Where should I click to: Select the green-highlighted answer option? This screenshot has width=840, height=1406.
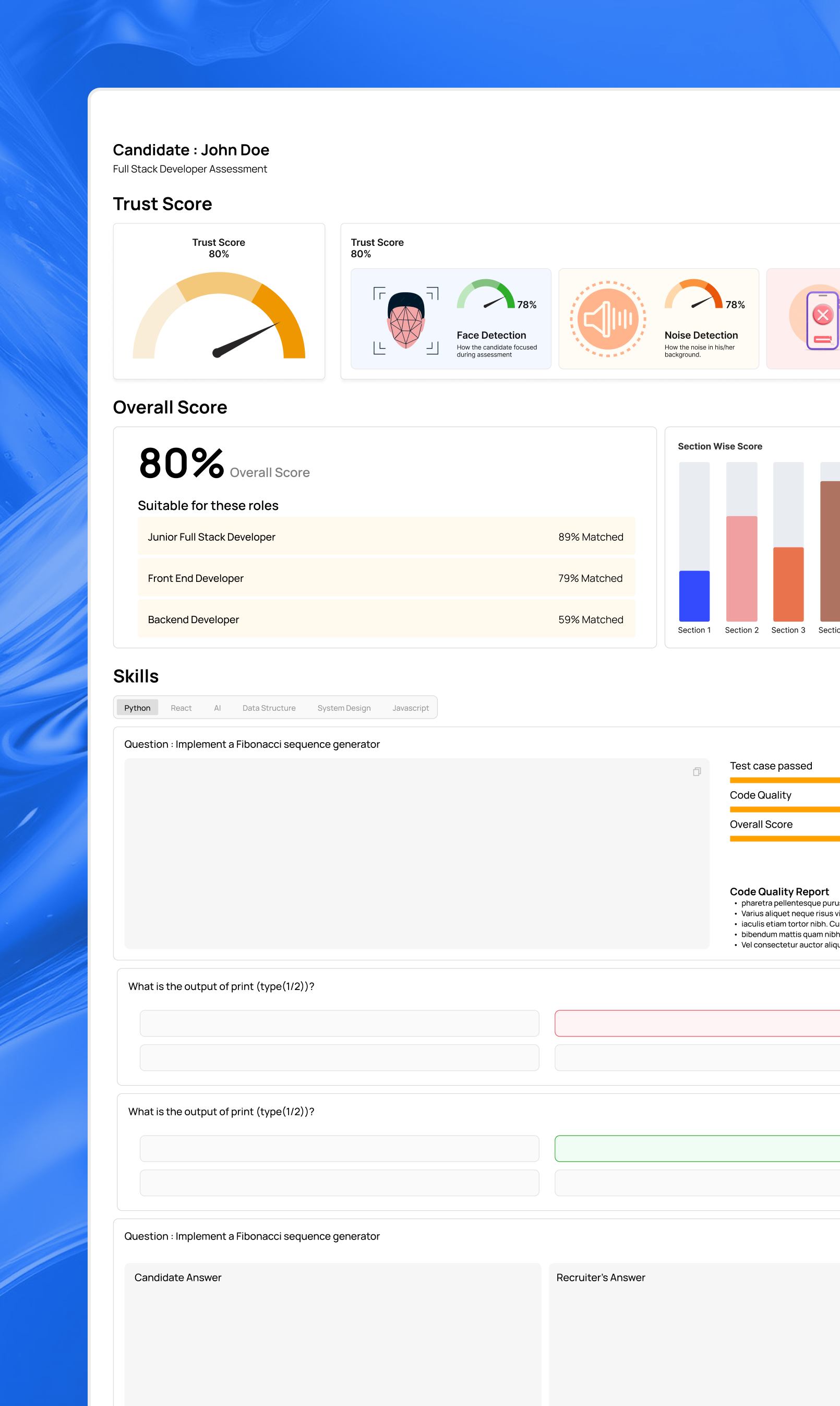tap(697, 1148)
